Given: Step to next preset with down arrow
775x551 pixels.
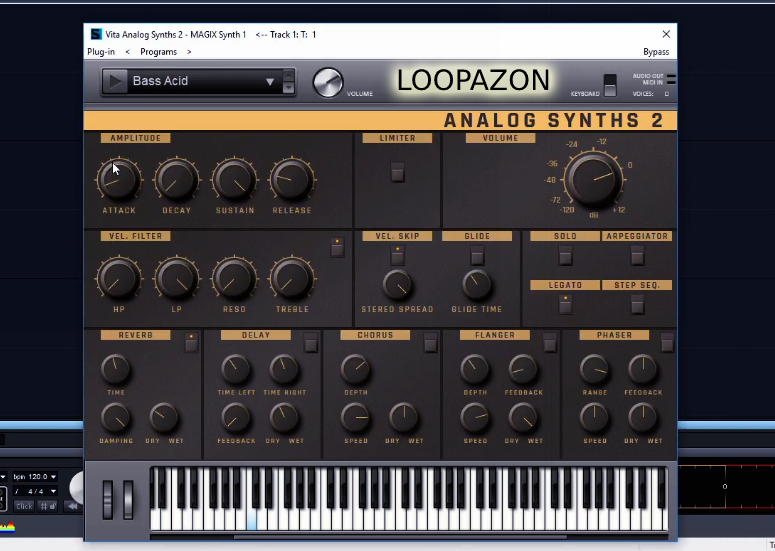Looking at the screenshot, I should (288, 87).
